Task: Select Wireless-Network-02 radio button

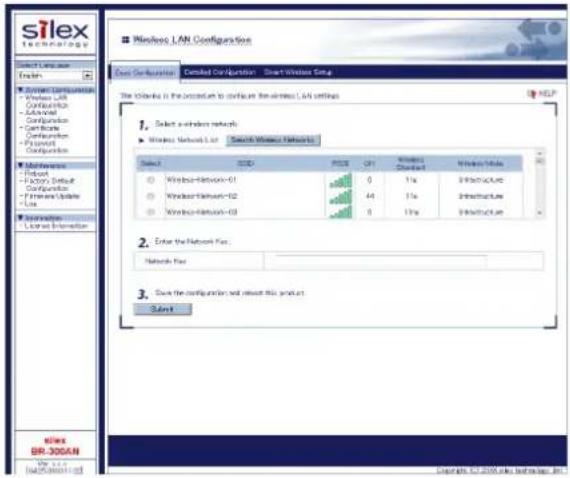Action: 150,196
